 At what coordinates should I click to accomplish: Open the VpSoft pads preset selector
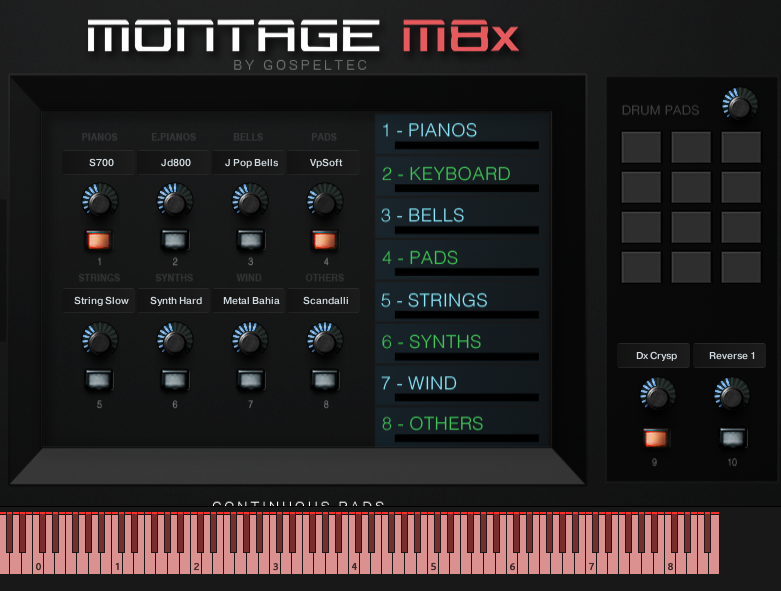point(324,162)
